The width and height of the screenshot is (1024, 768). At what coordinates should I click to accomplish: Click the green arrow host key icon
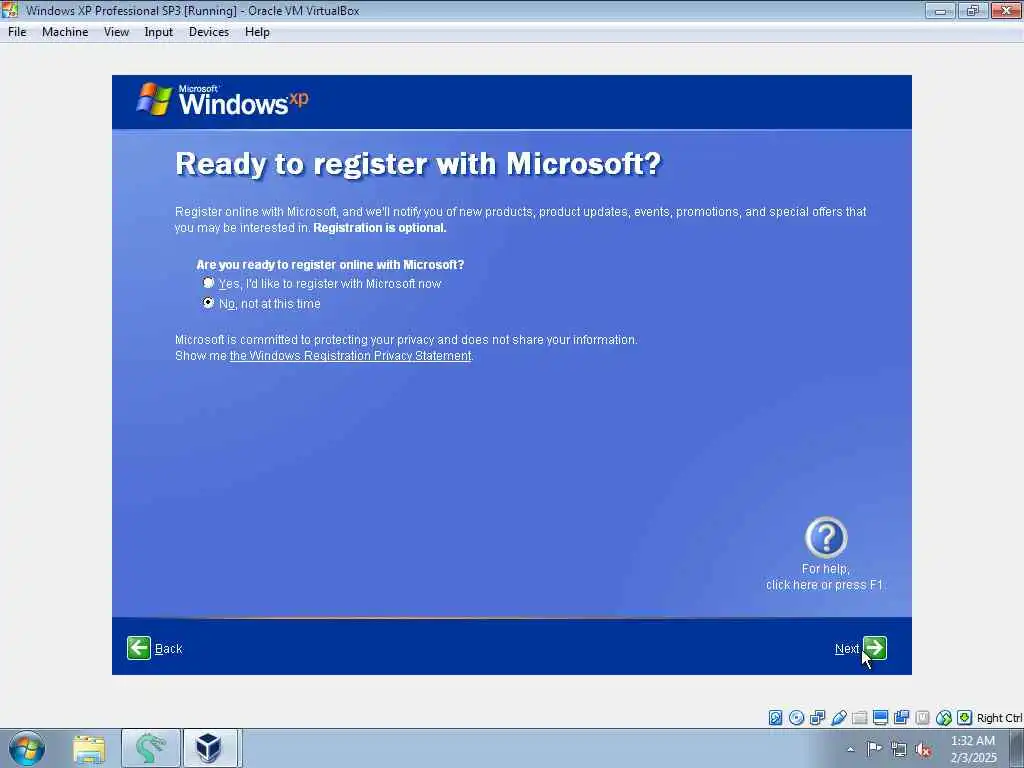coord(965,718)
